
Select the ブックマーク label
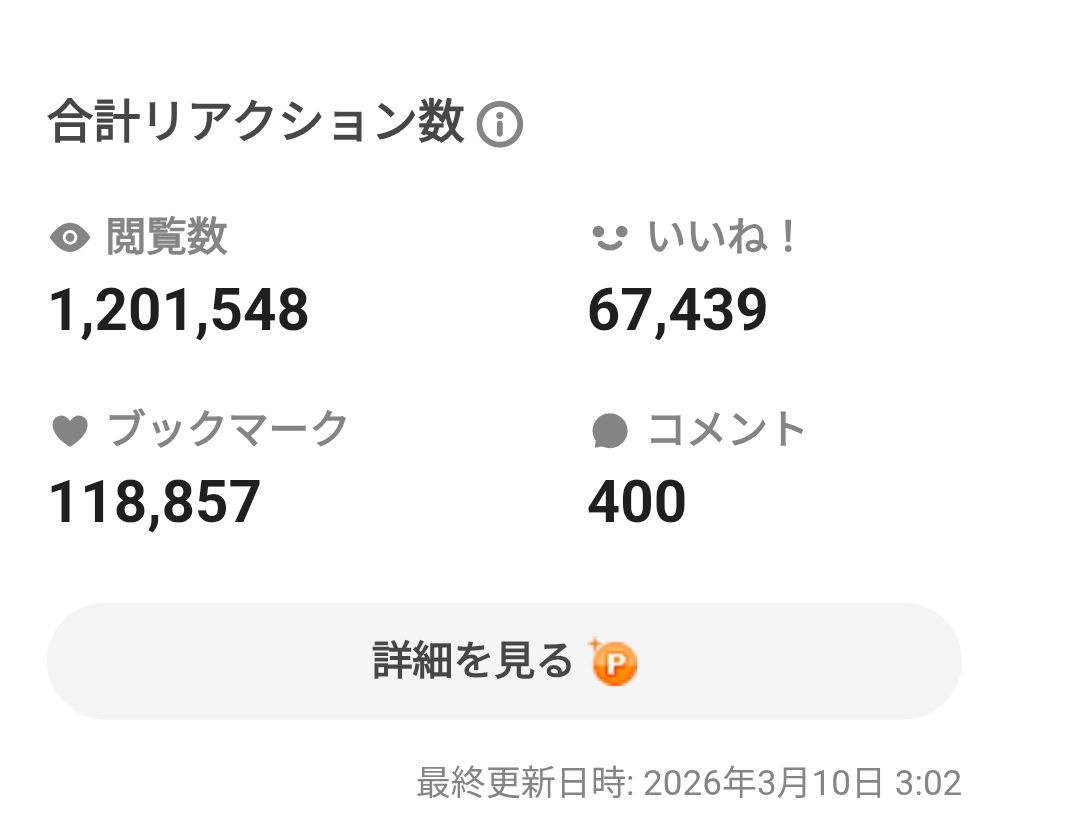227,430
